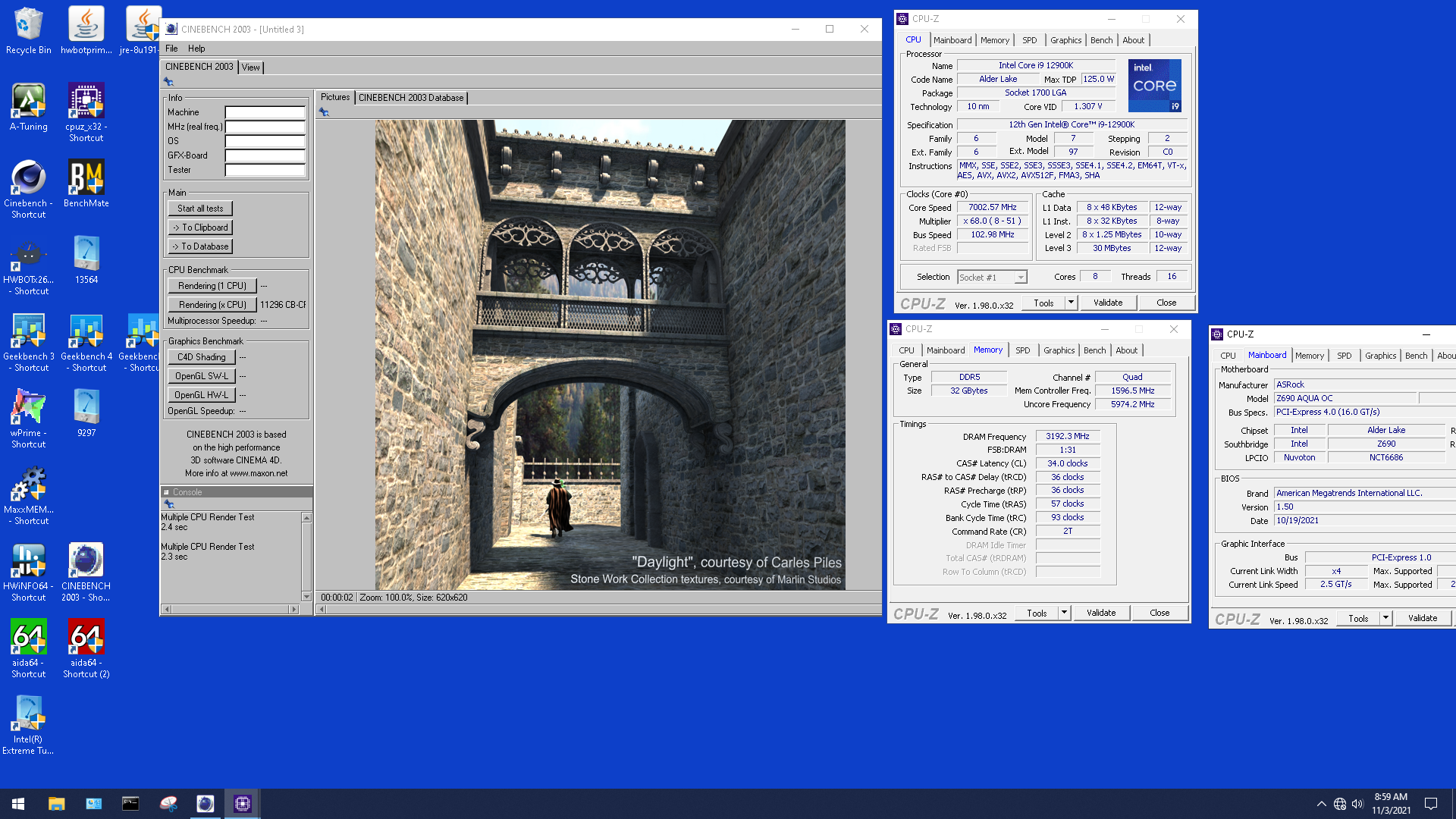1456x819 pixels.
Task: Launch the A-Tuning desktop shortcut
Action: [29, 107]
